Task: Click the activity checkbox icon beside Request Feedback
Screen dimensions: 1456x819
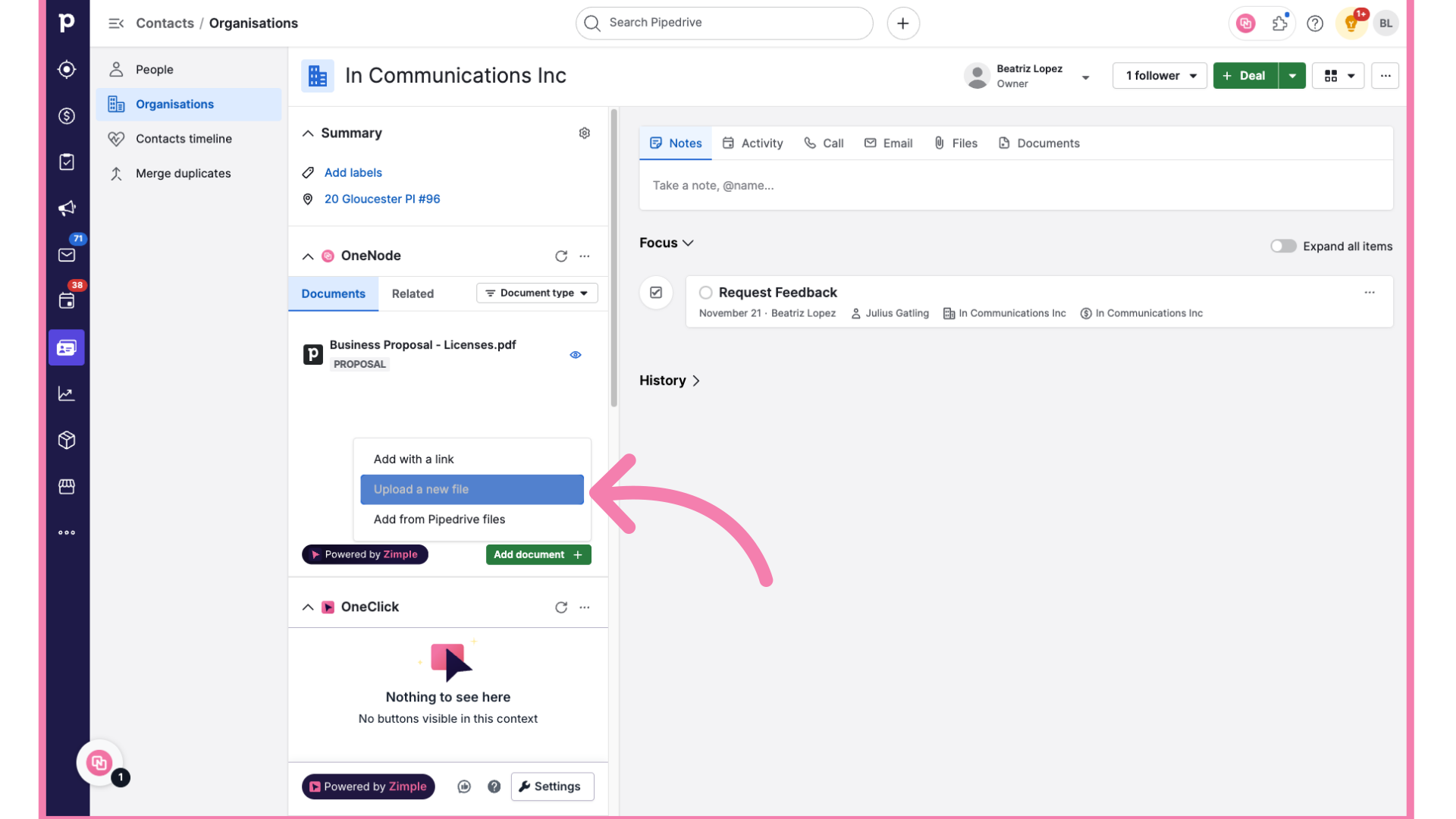Action: point(656,293)
